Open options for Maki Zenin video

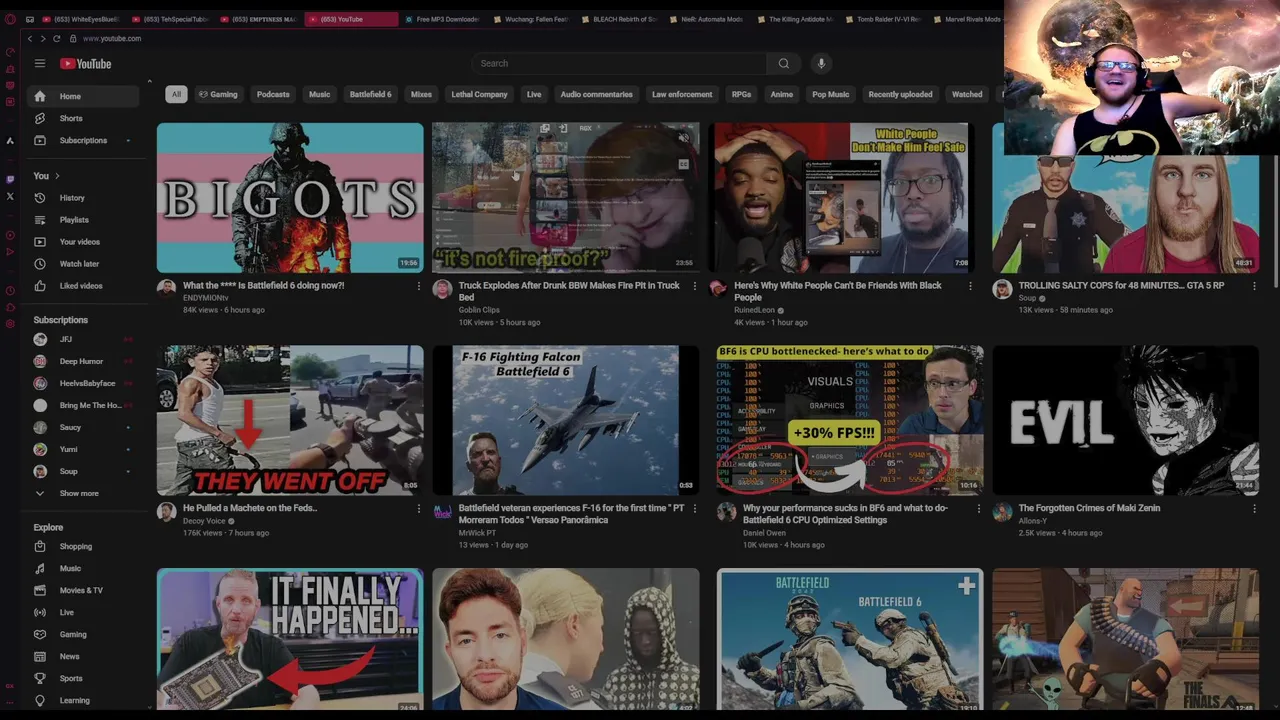[1254, 509]
